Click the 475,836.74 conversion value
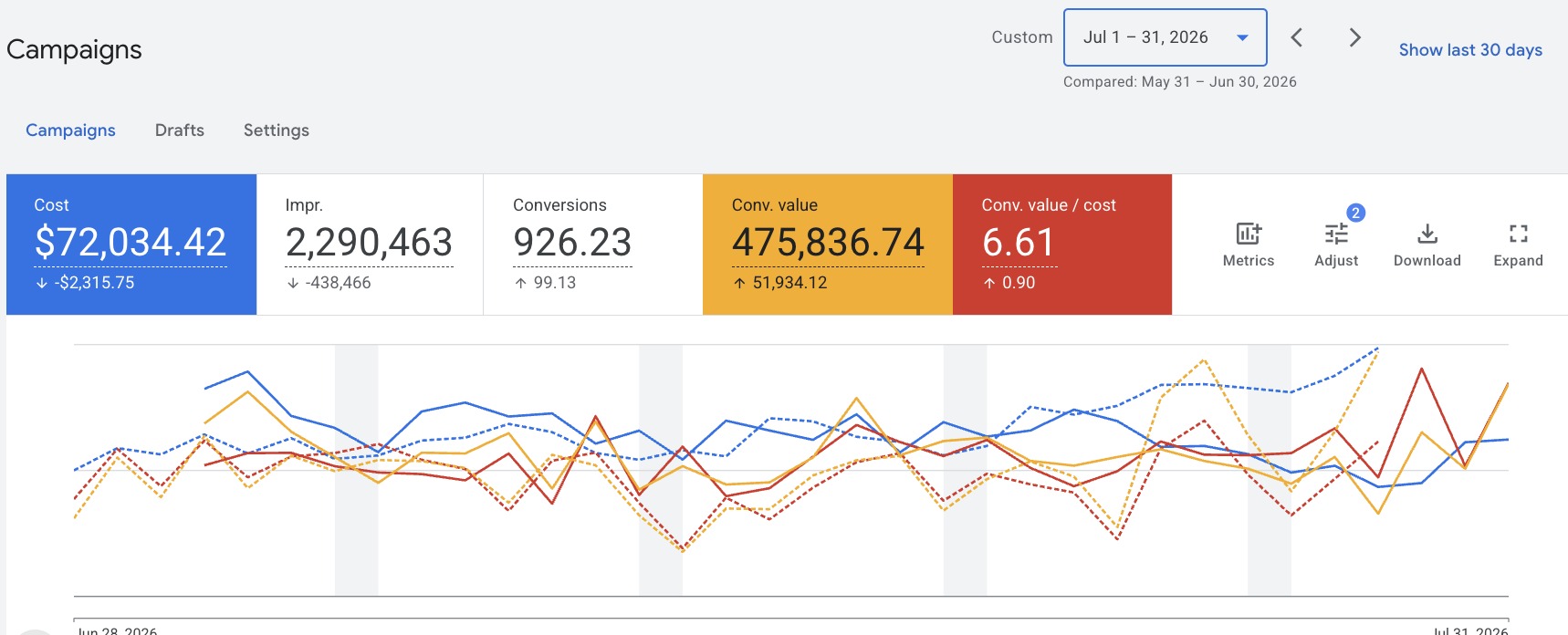 point(828,243)
